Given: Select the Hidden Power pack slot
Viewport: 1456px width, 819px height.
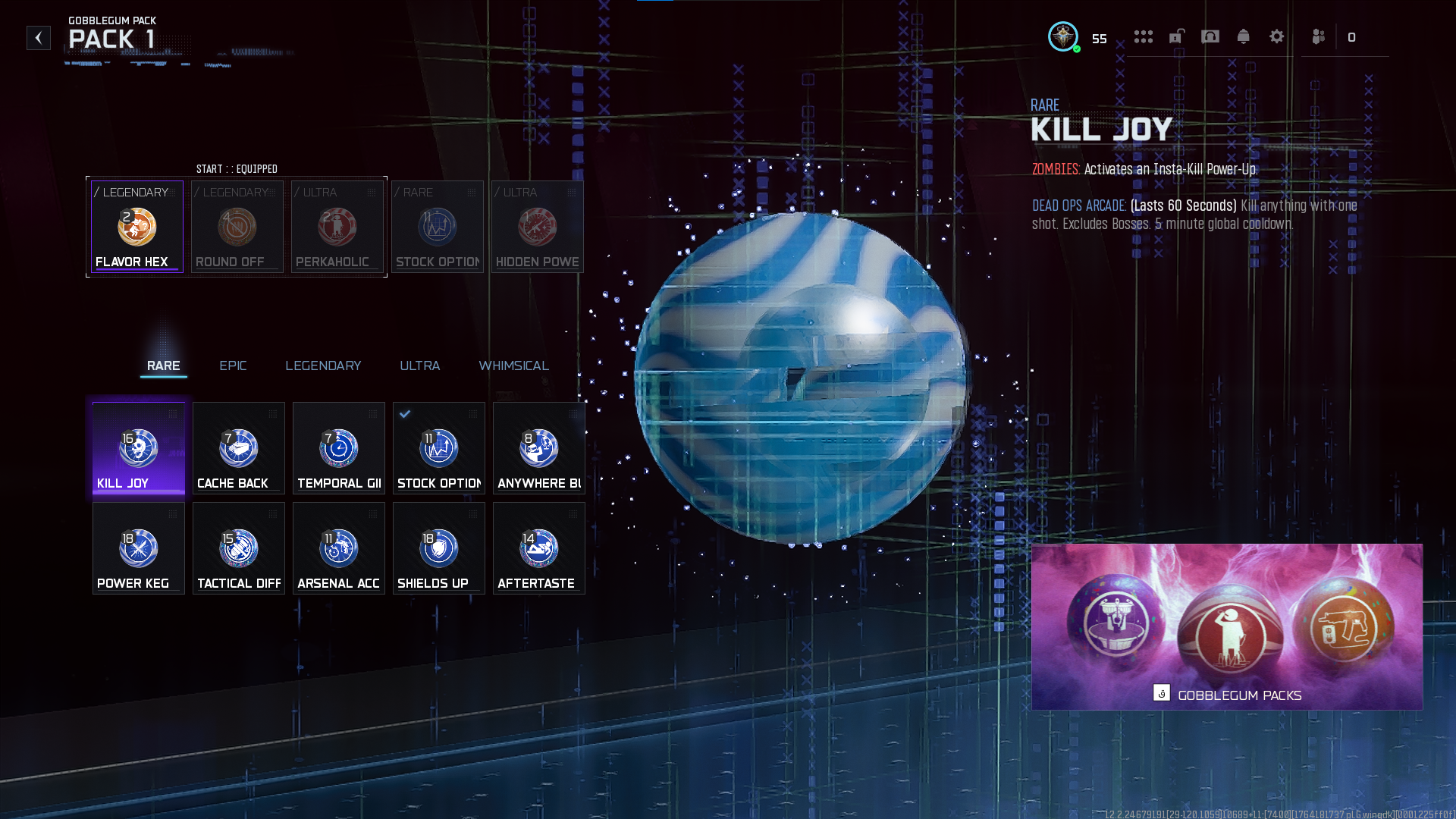Looking at the screenshot, I should click(538, 227).
